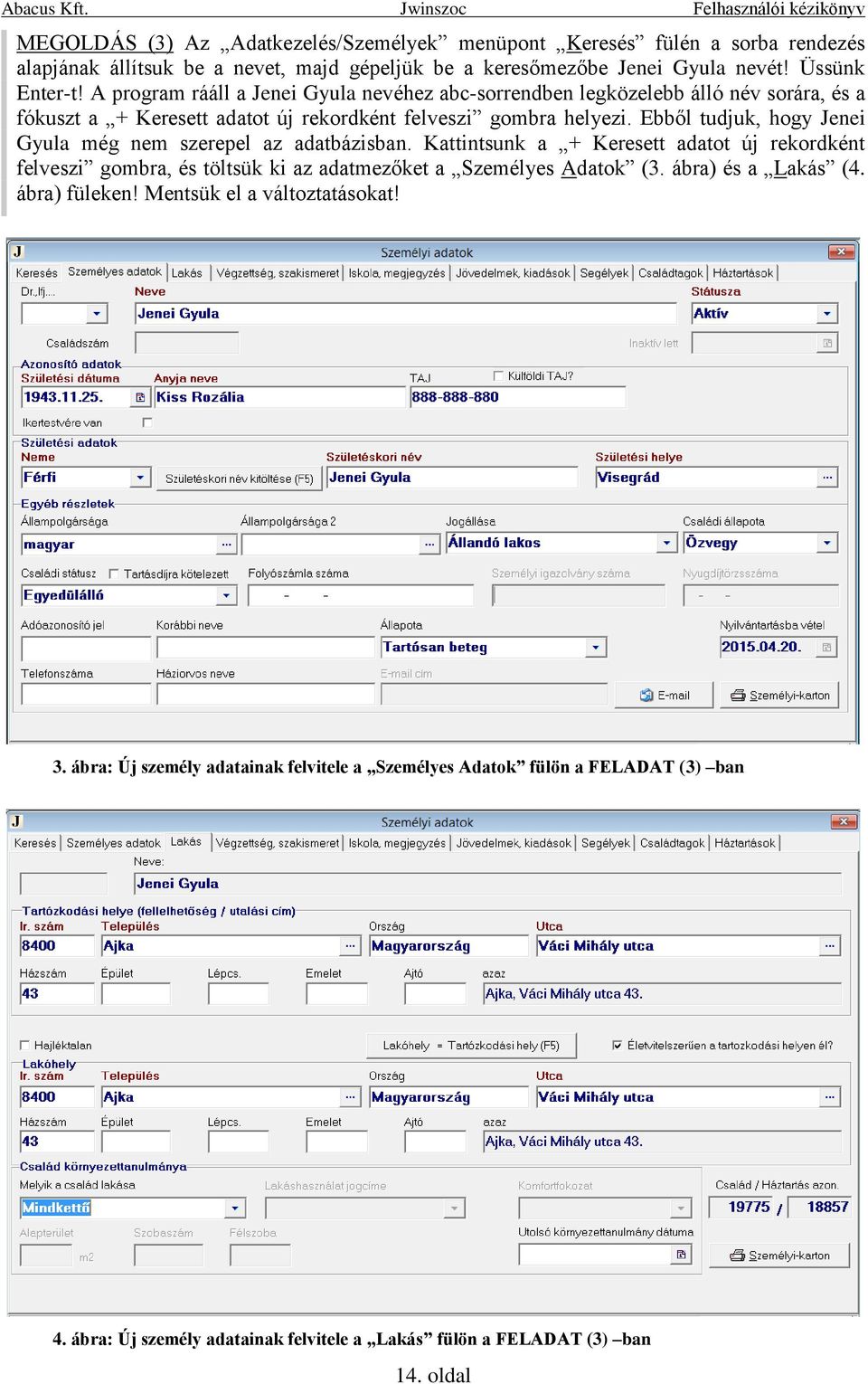Open street lookup beside Váci Mihály utca in Tartózkodási helye
This screenshot has height=1384, width=868.
tap(830, 946)
